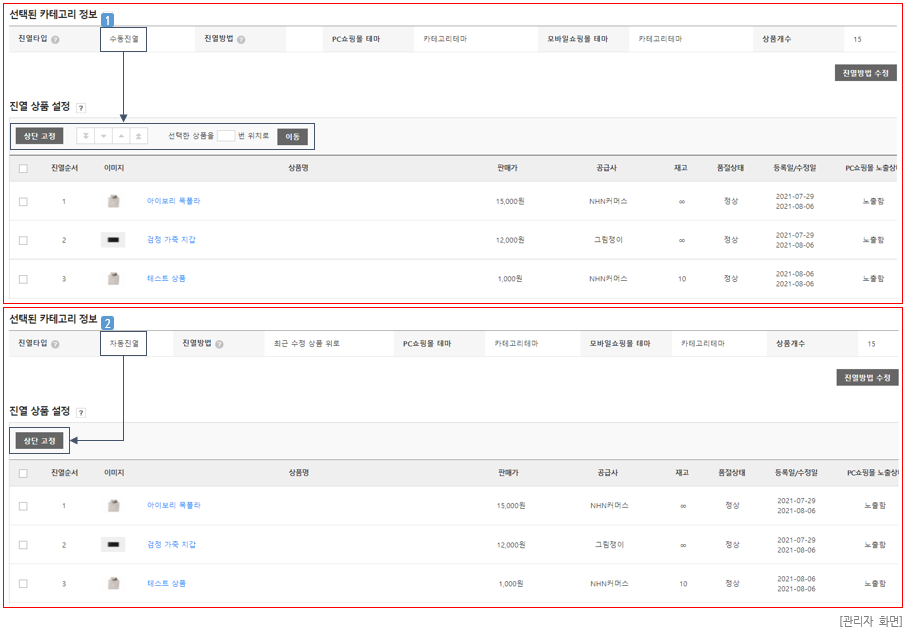910x637 pixels.
Task: Check 아이보리 목폴라 row in 자동진열 table
Action: click(23, 506)
